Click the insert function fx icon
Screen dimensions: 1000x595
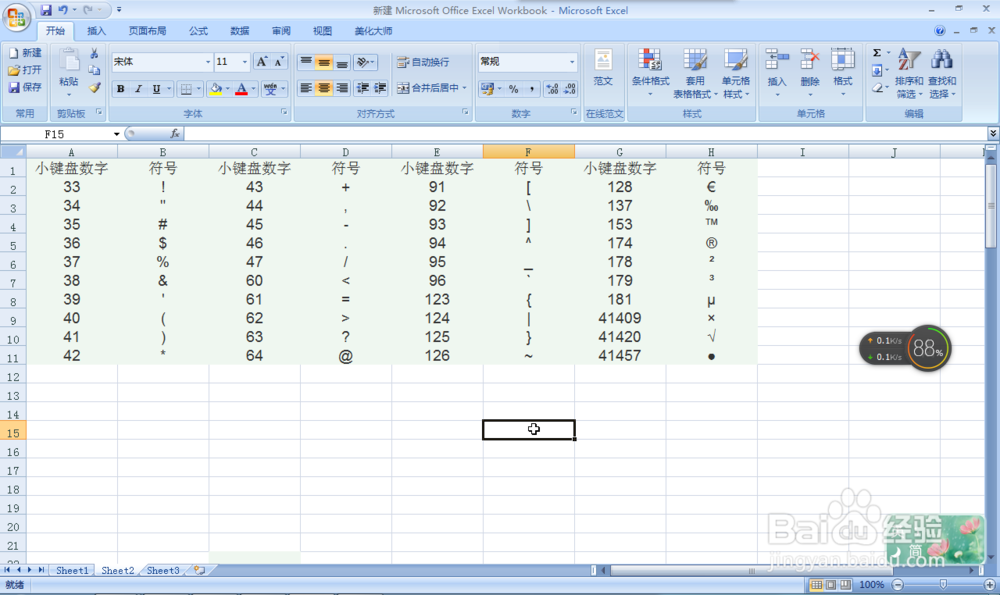(174, 134)
